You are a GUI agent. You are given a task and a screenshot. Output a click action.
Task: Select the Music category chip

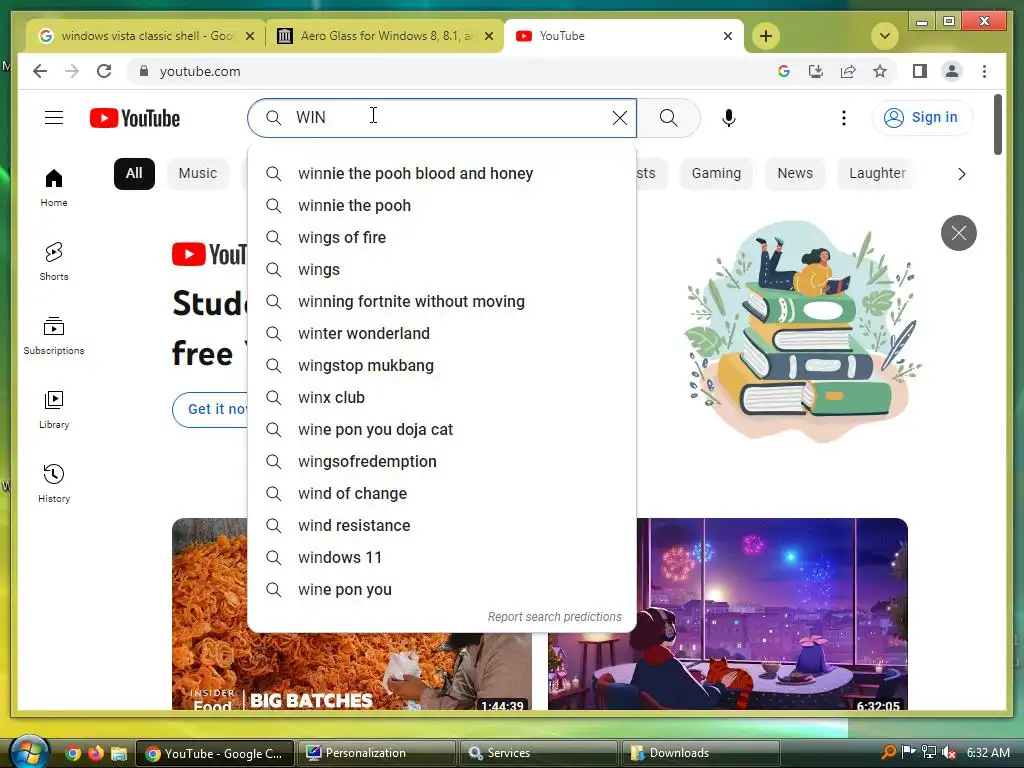pos(198,173)
